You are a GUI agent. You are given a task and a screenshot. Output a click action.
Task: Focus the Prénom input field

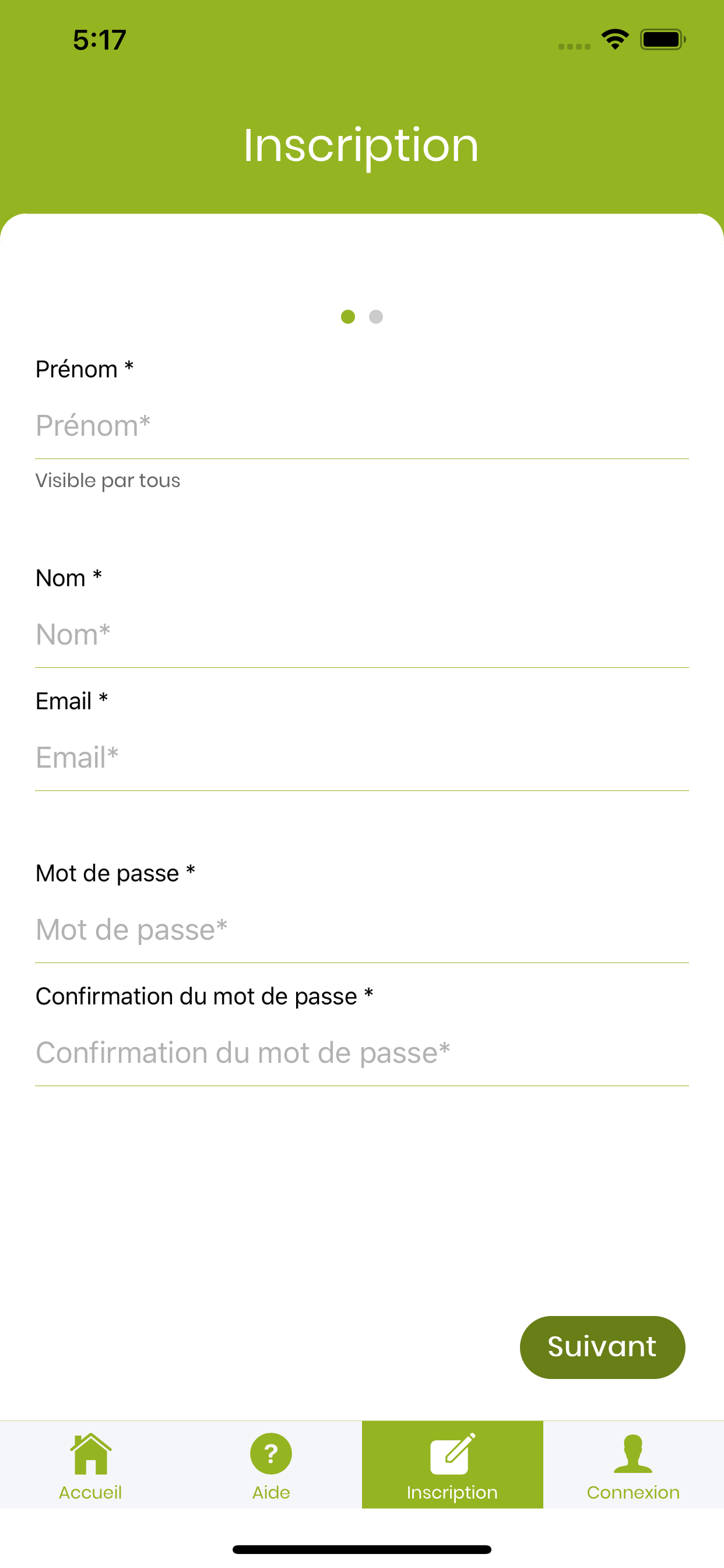(362, 425)
